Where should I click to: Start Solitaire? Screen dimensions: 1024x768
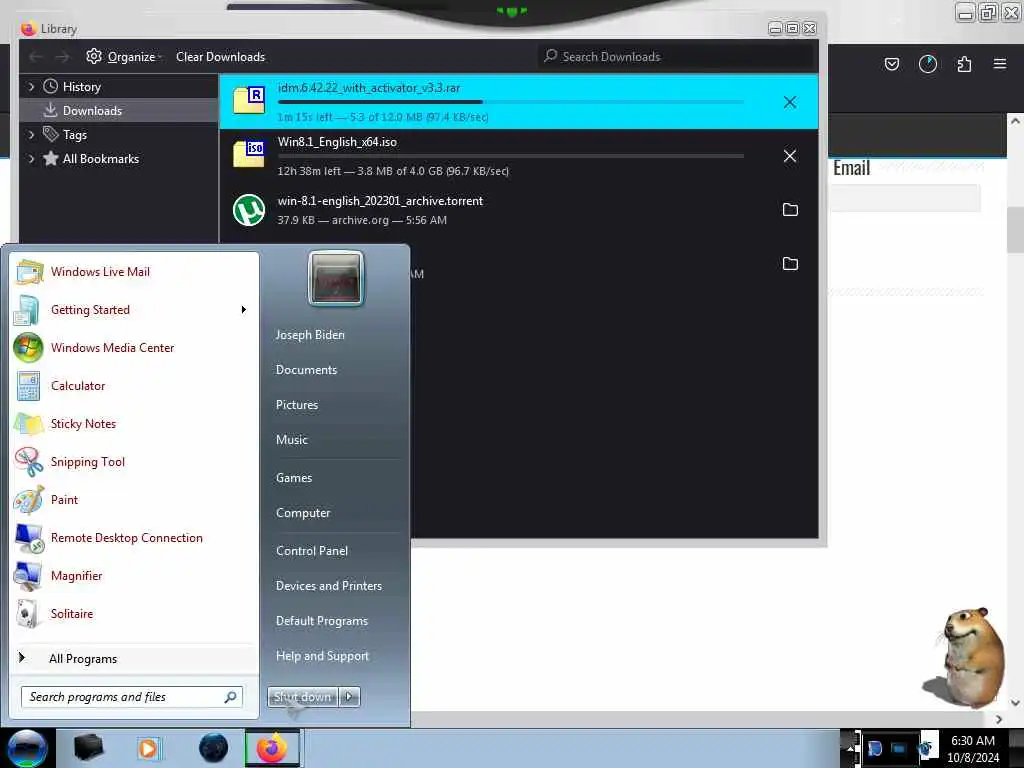tap(133, 613)
